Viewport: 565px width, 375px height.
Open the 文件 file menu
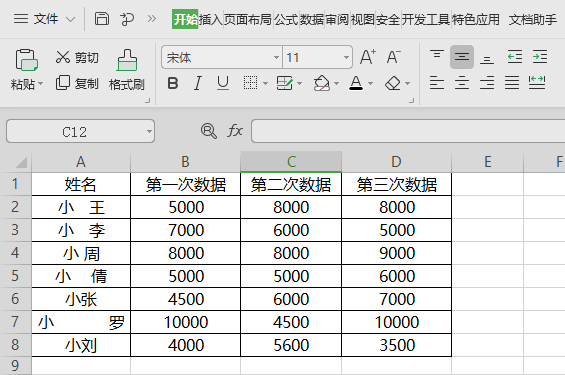pos(45,19)
